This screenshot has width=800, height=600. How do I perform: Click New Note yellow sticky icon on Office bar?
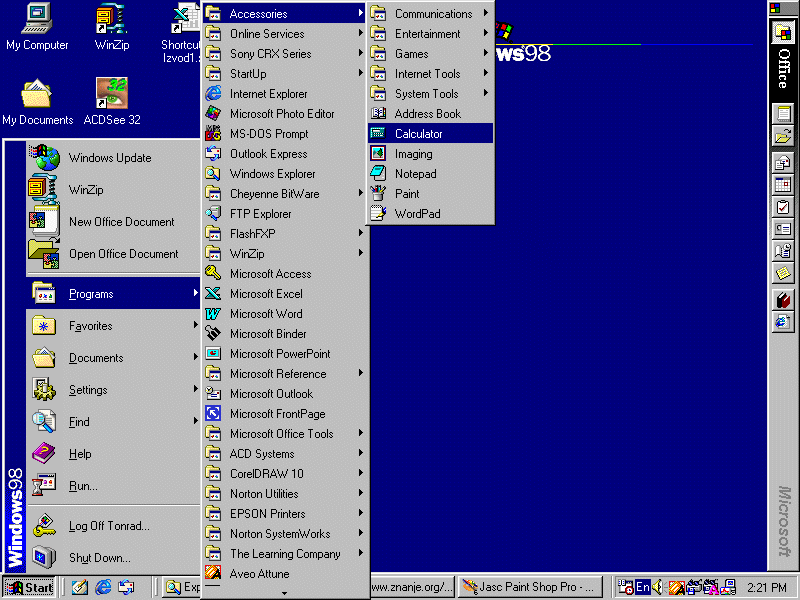(783, 273)
